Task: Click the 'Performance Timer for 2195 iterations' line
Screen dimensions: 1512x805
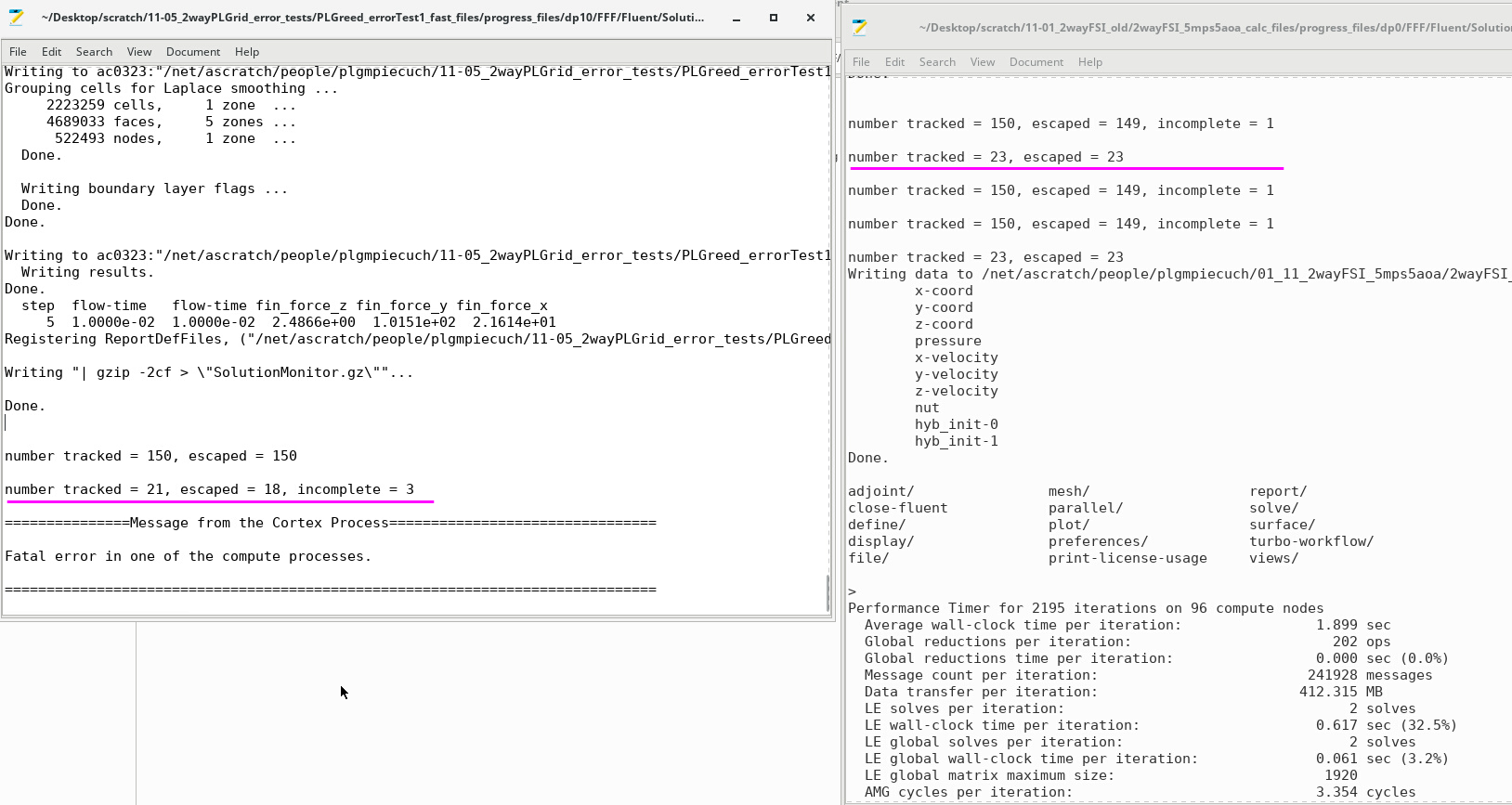Action: point(1085,608)
